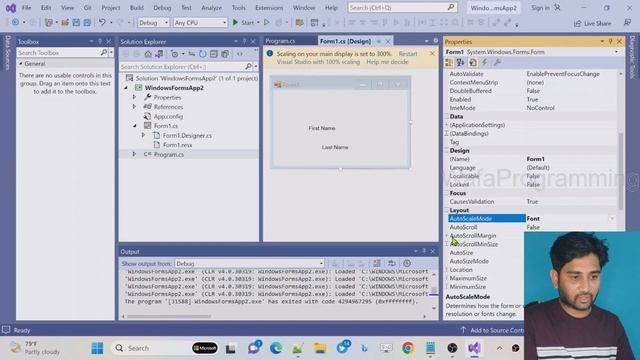
Task: Click Show All Files icon in Solution Explorer
Action: point(225,54)
